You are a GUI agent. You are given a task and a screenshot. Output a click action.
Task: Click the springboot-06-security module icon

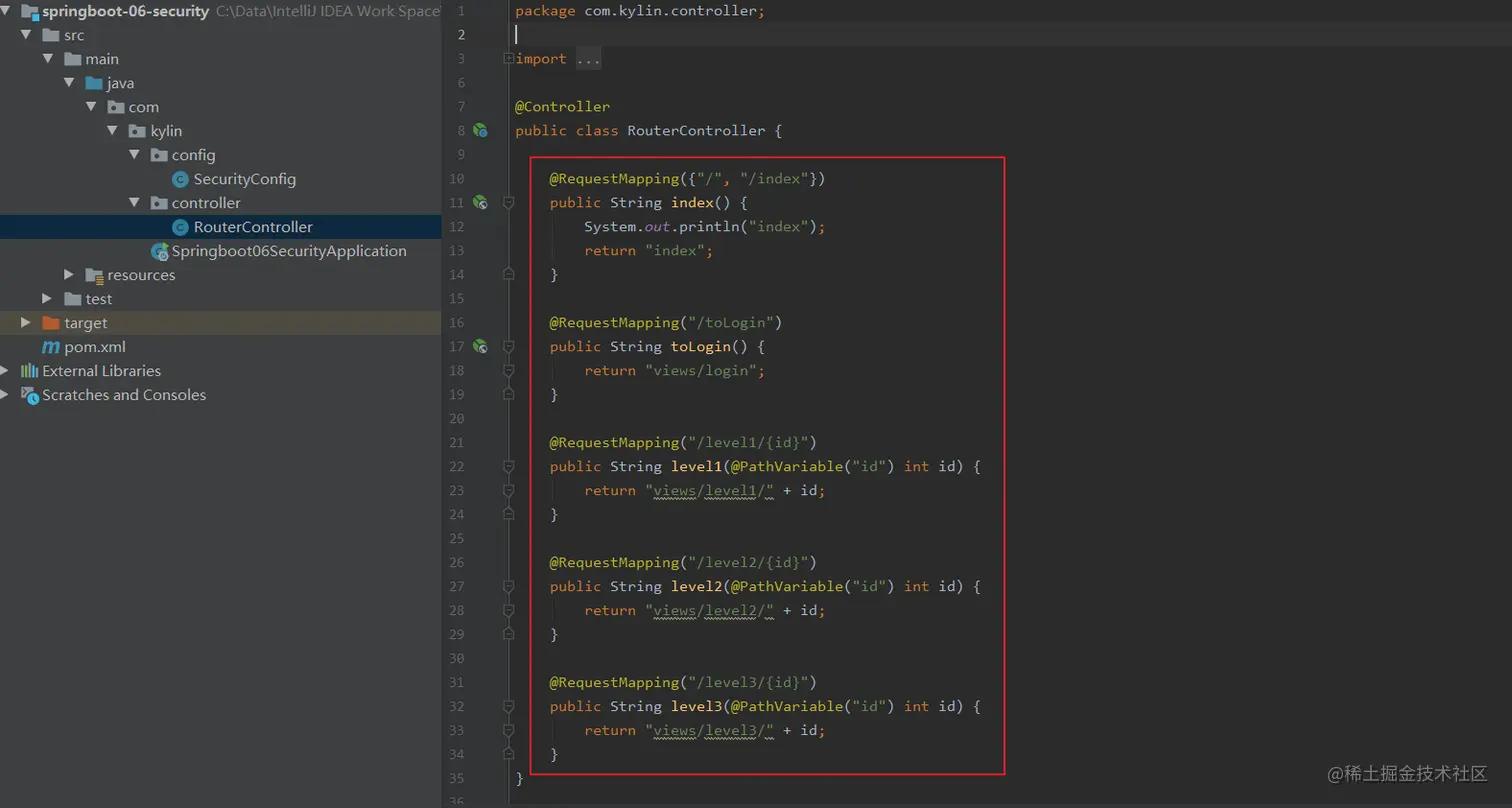[29, 11]
